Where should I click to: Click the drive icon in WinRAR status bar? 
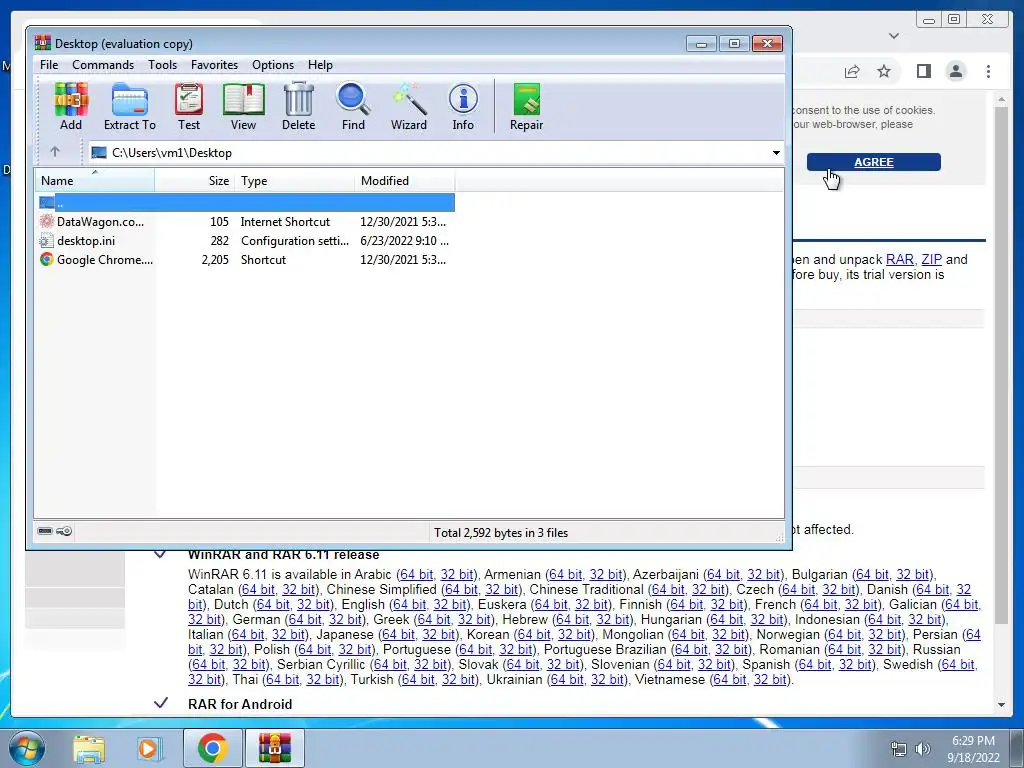tap(45, 531)
